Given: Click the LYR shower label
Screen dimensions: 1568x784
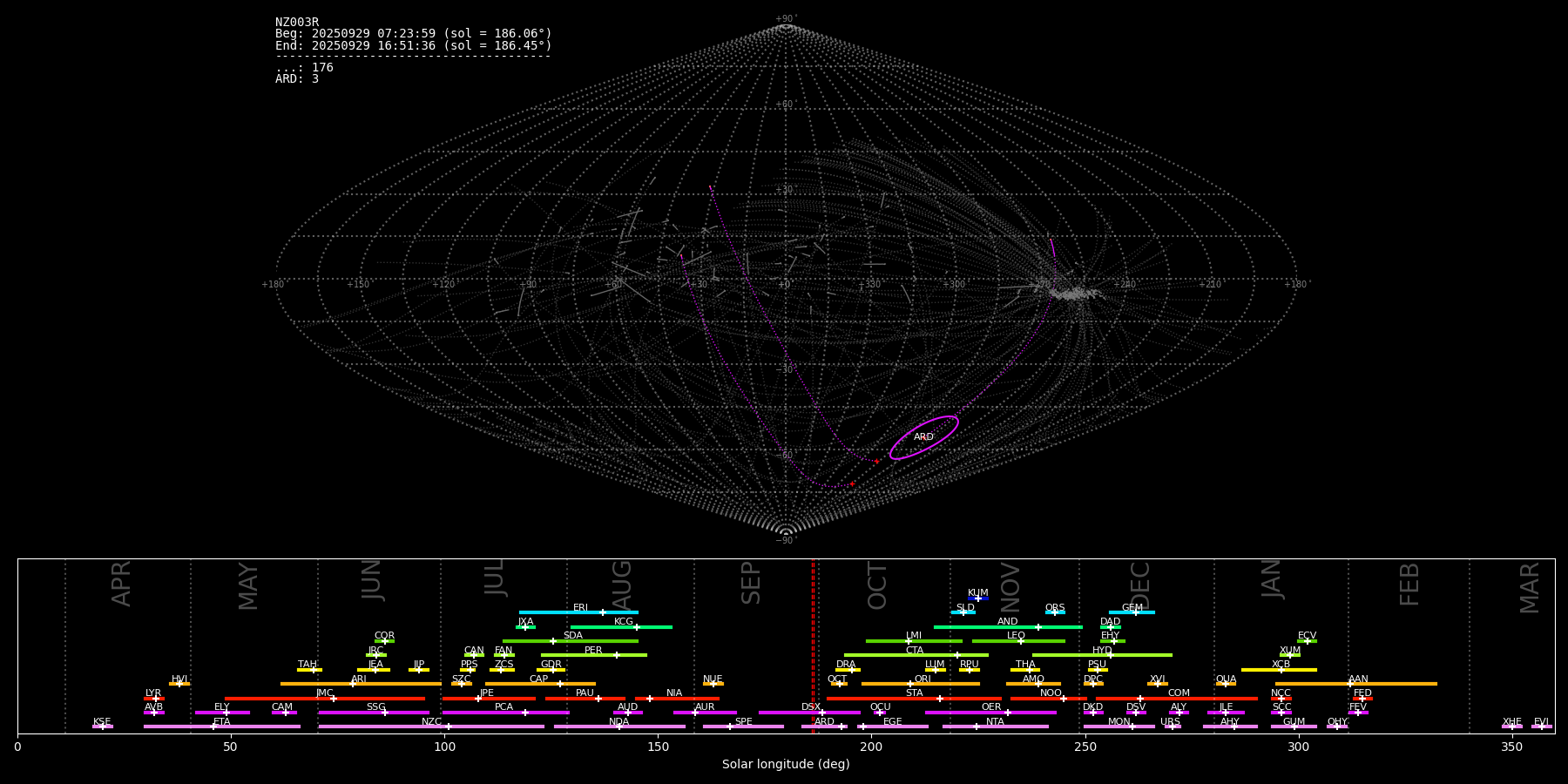Looking at the screenshot, I should (153, 693).
